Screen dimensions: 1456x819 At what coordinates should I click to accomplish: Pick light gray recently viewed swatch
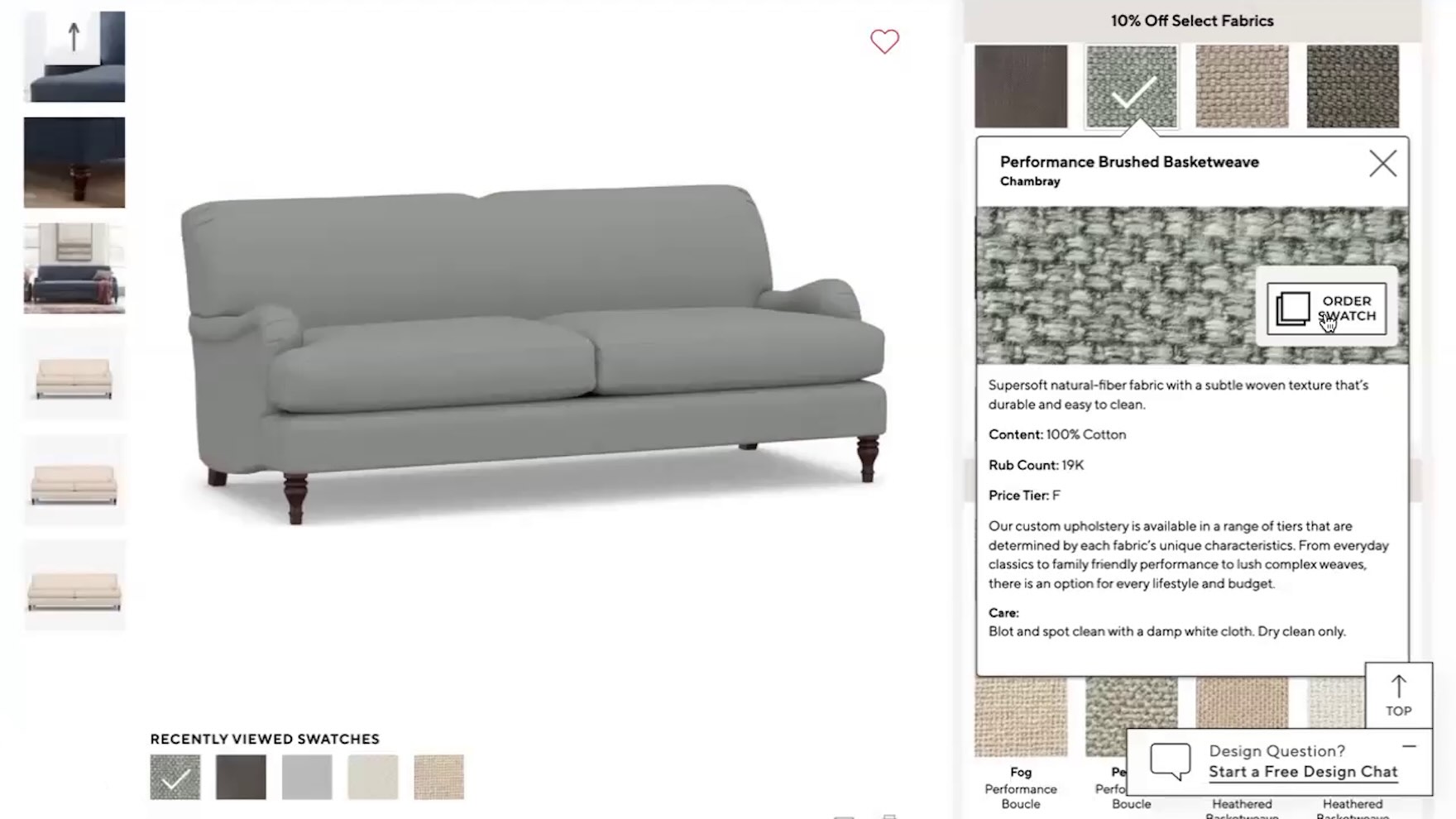[307, 777]
